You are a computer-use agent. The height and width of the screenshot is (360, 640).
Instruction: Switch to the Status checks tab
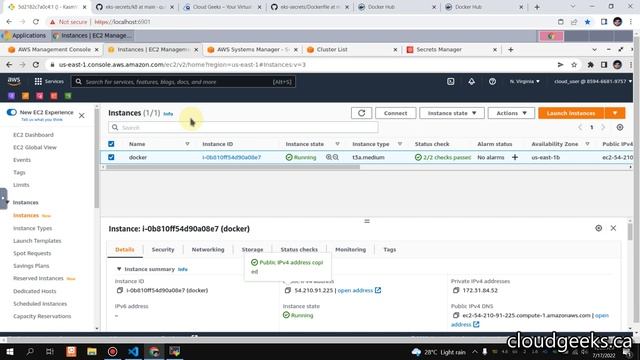299,249
